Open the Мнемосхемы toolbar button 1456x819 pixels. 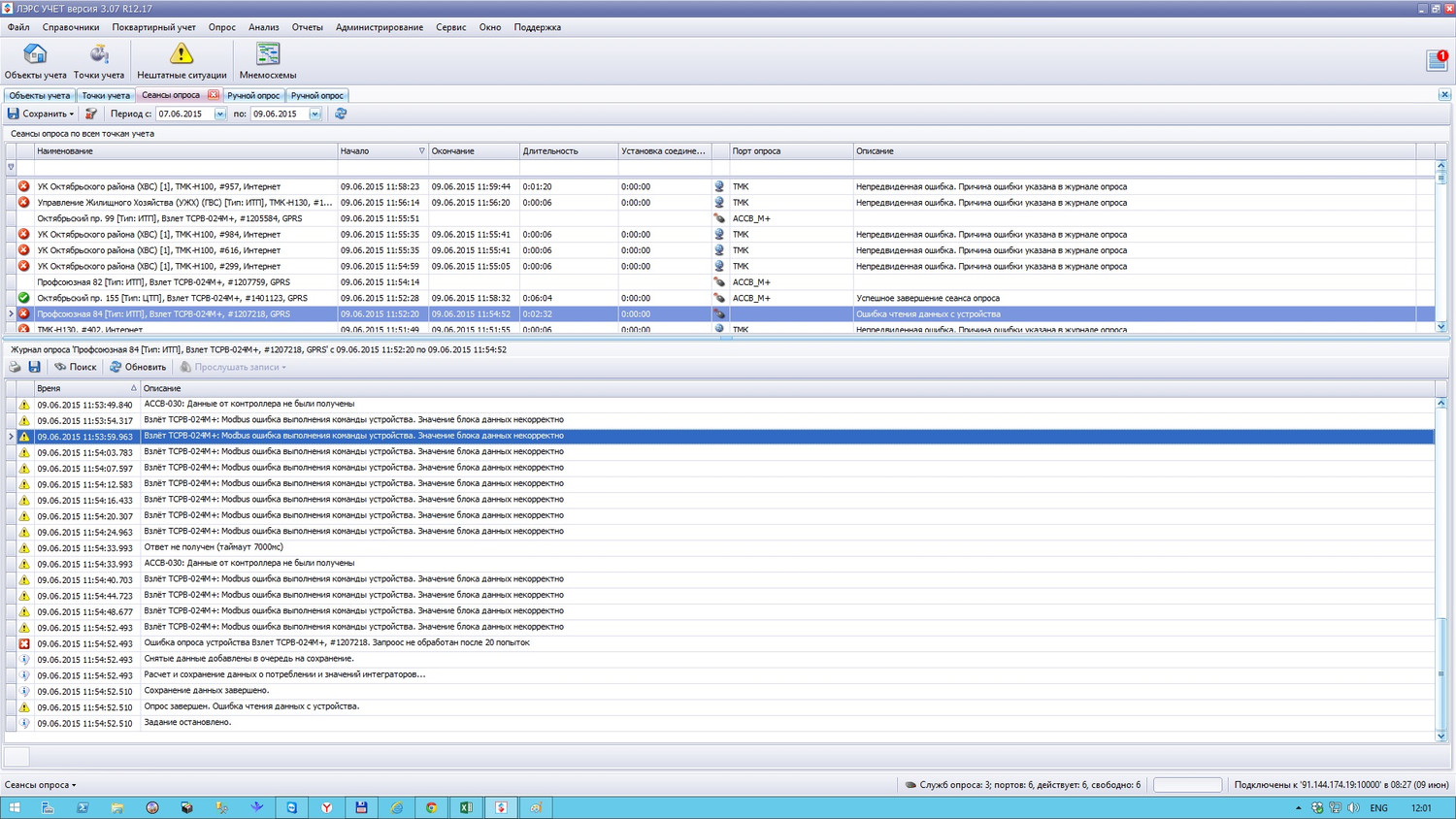click(268, 61)
